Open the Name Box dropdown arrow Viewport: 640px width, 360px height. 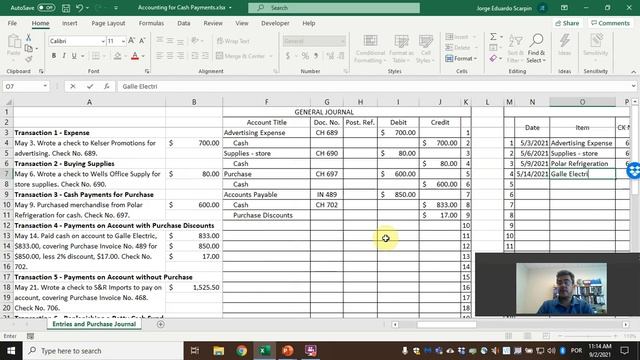(x=45, y=86)
